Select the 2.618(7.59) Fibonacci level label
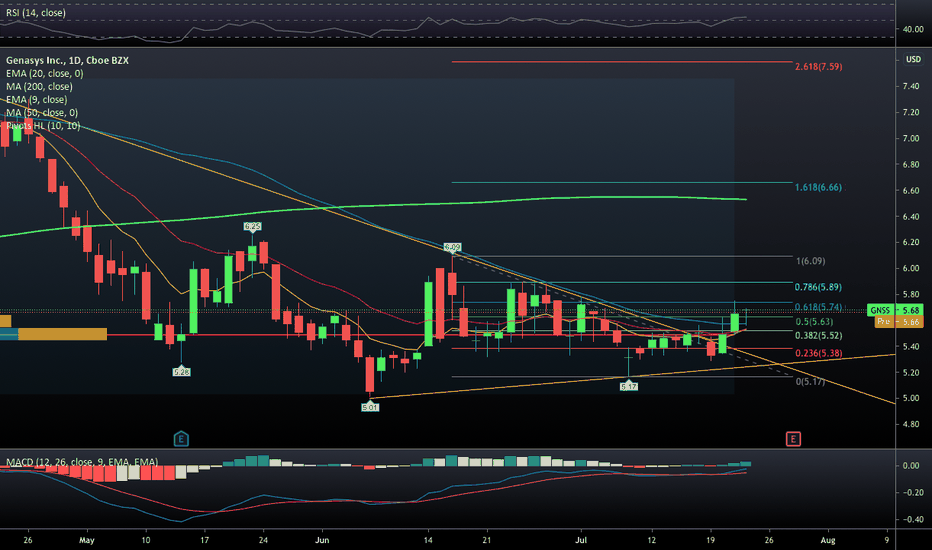 [818, 67]
